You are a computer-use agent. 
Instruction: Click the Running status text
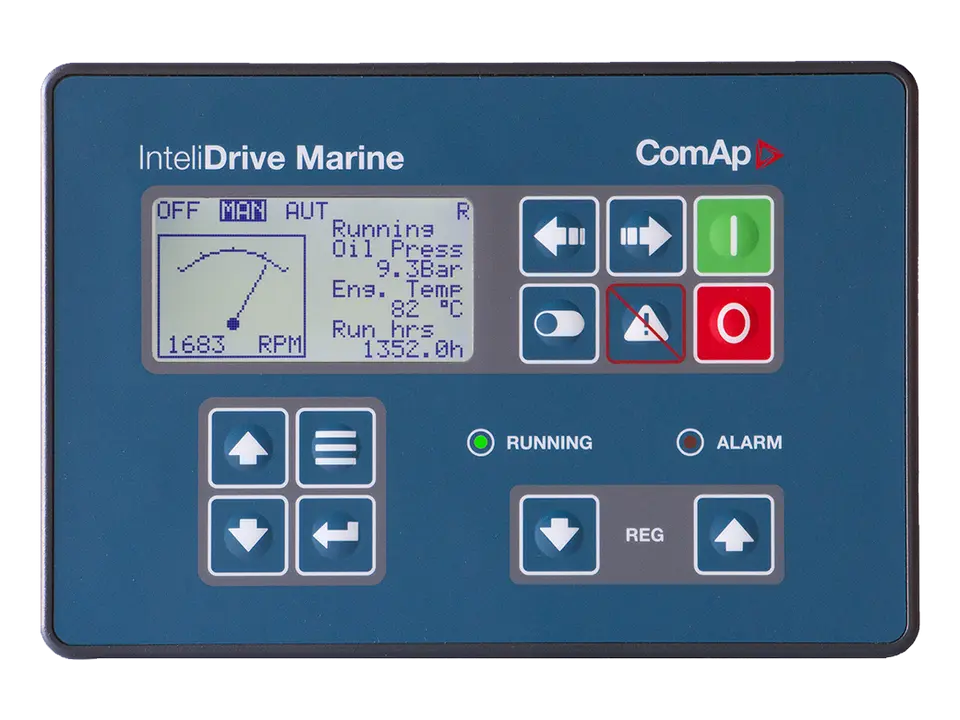click(383, 229)
